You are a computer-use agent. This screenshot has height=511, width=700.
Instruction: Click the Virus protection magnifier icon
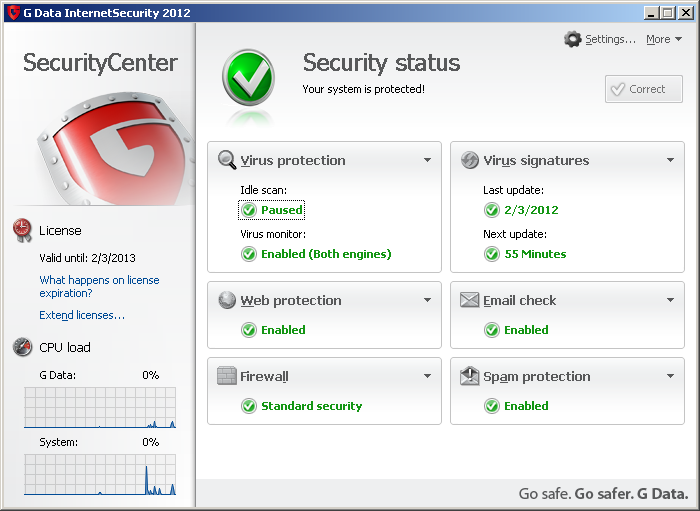tap(227, 160)
